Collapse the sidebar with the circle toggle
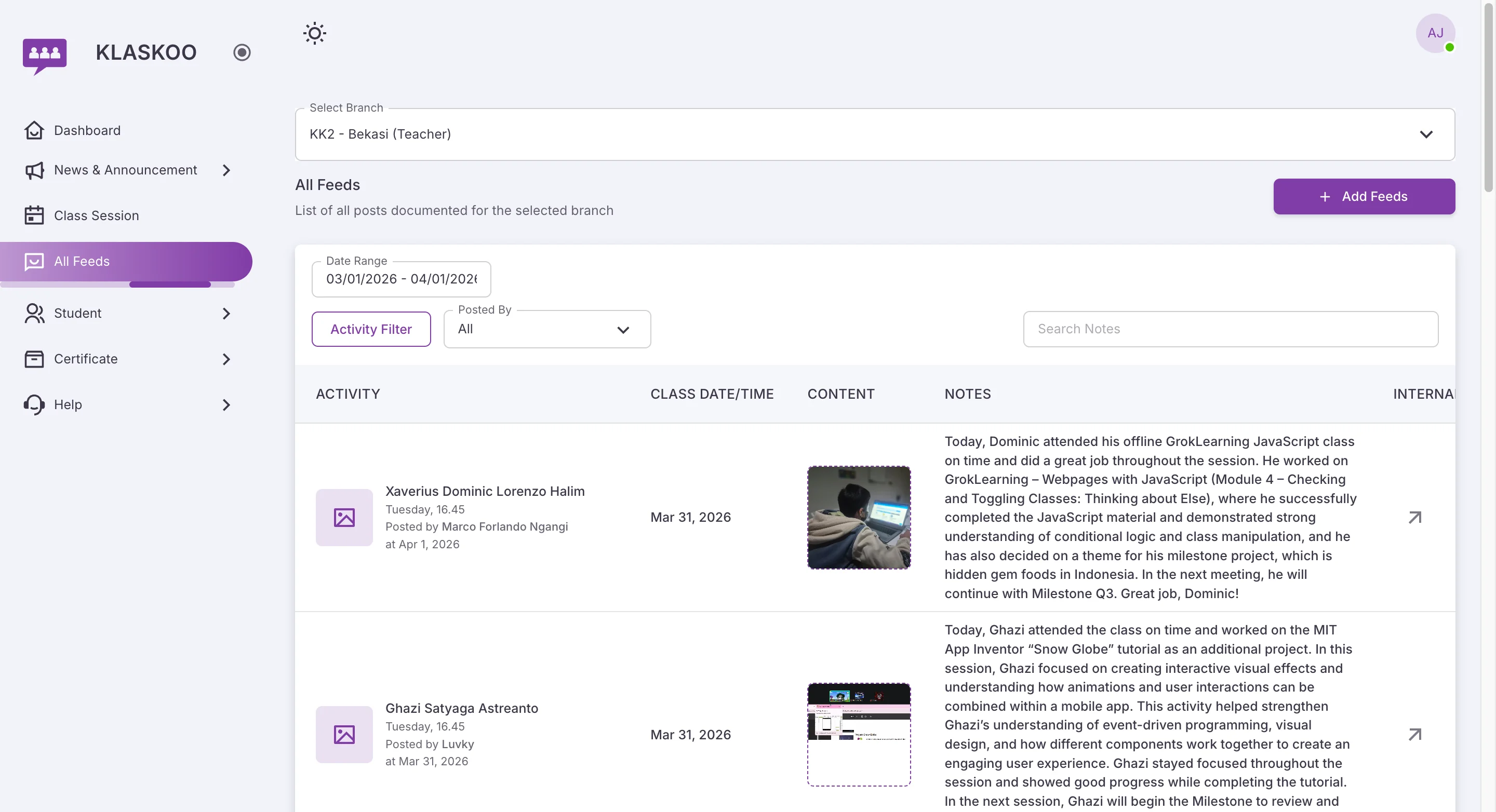 [x=242, y=52]
